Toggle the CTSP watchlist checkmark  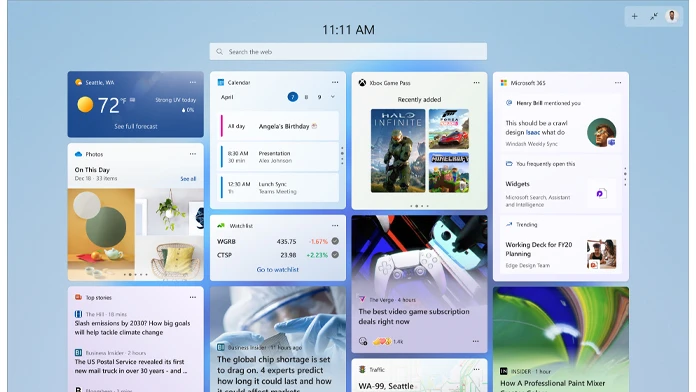tap(335, 255)
